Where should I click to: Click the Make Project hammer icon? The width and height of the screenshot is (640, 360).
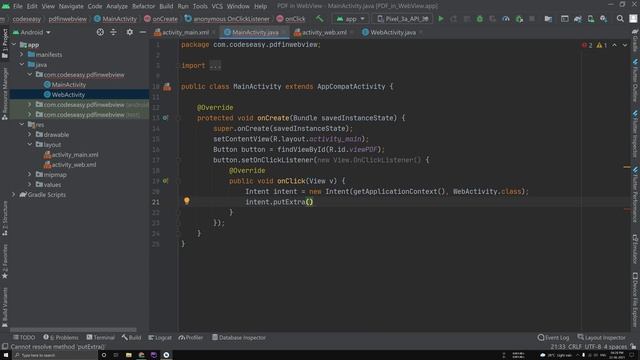(319, 19)
